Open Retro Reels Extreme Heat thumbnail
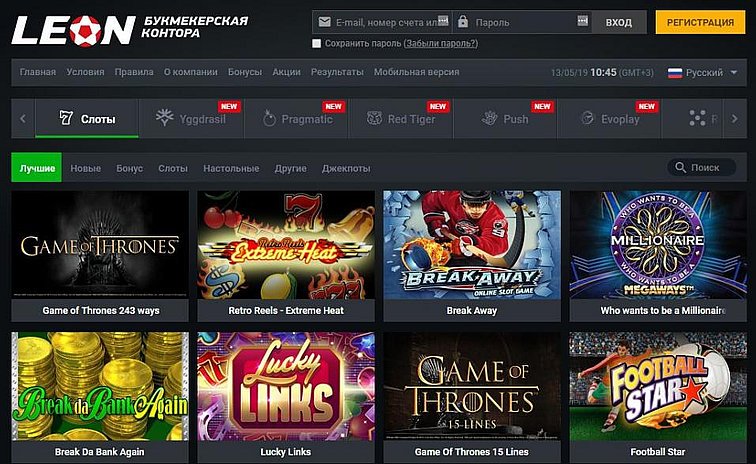The height and width of the screenshot is (464, 756). (286, 245)
